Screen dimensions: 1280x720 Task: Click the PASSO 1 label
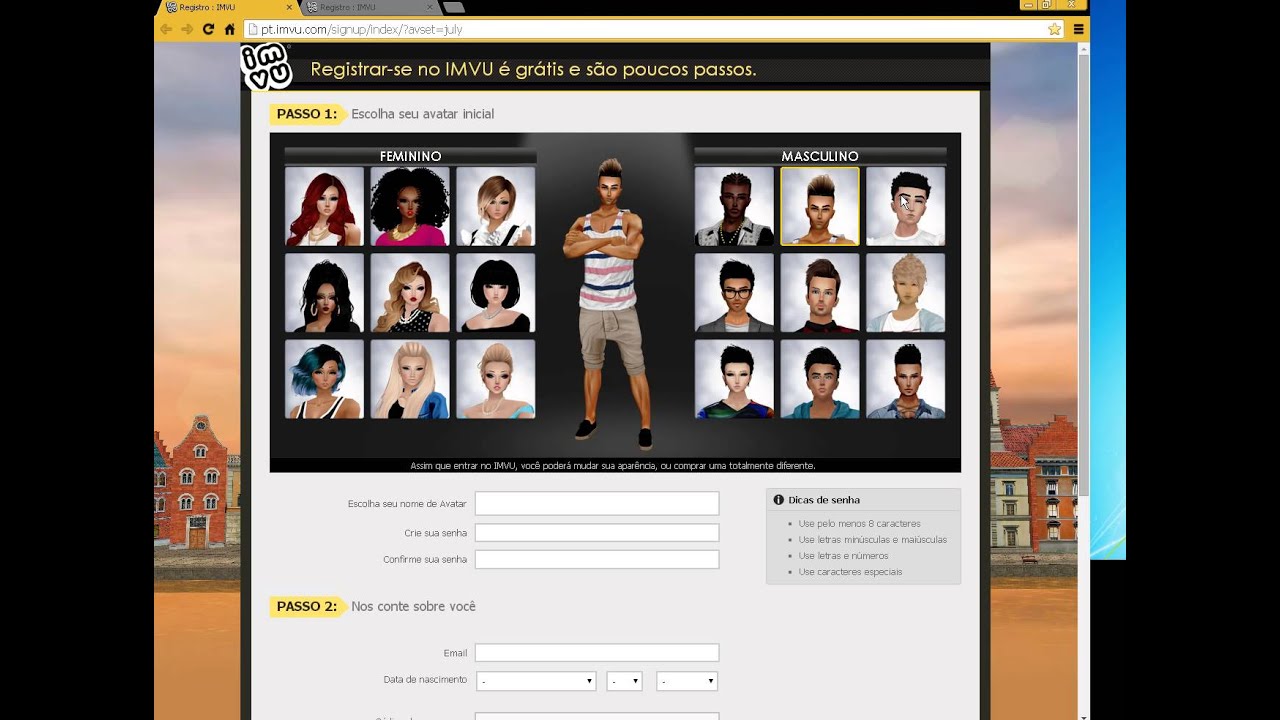pos(306,114)
